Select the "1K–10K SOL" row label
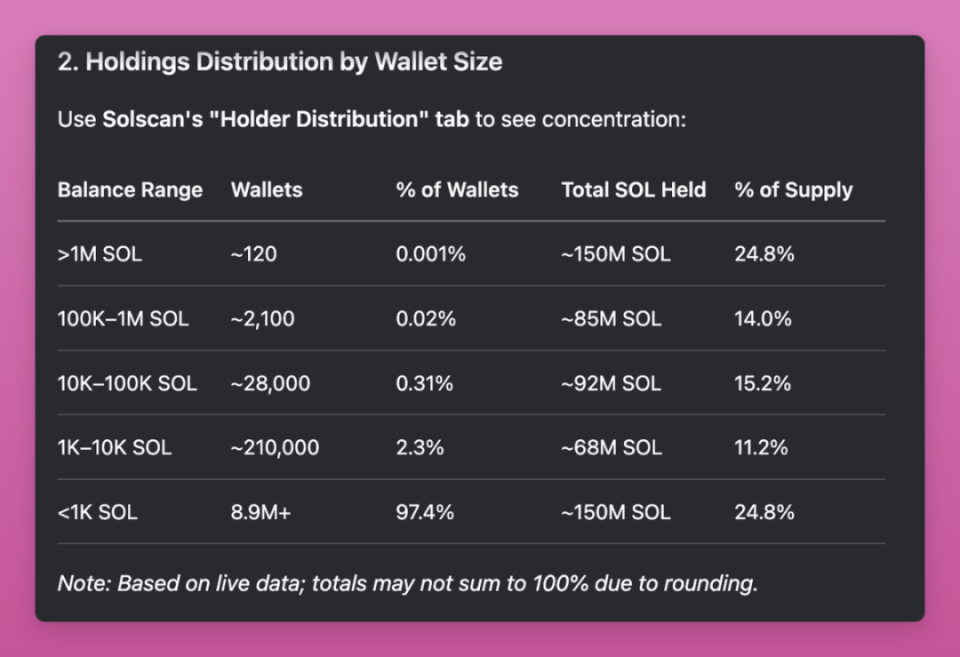This screenshot has width=960, height=657. click(114, 448)
